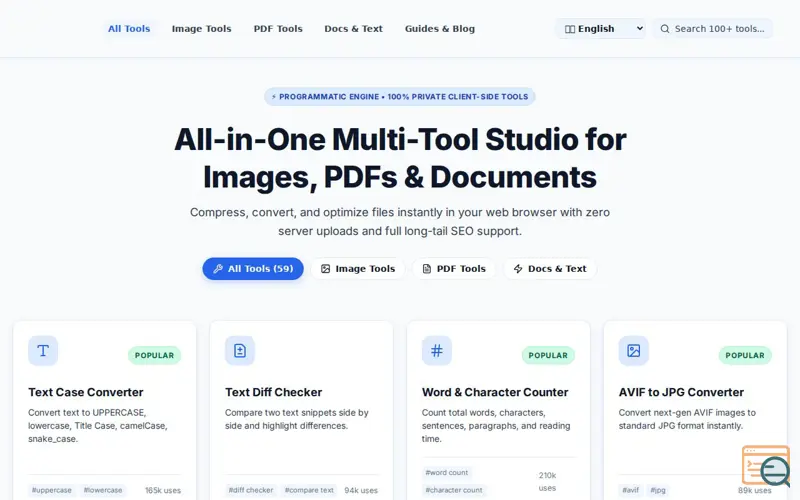Viewport: 800px width, 500px height.
Task: Click the #diff checker tag
Action: pos(251,490)
